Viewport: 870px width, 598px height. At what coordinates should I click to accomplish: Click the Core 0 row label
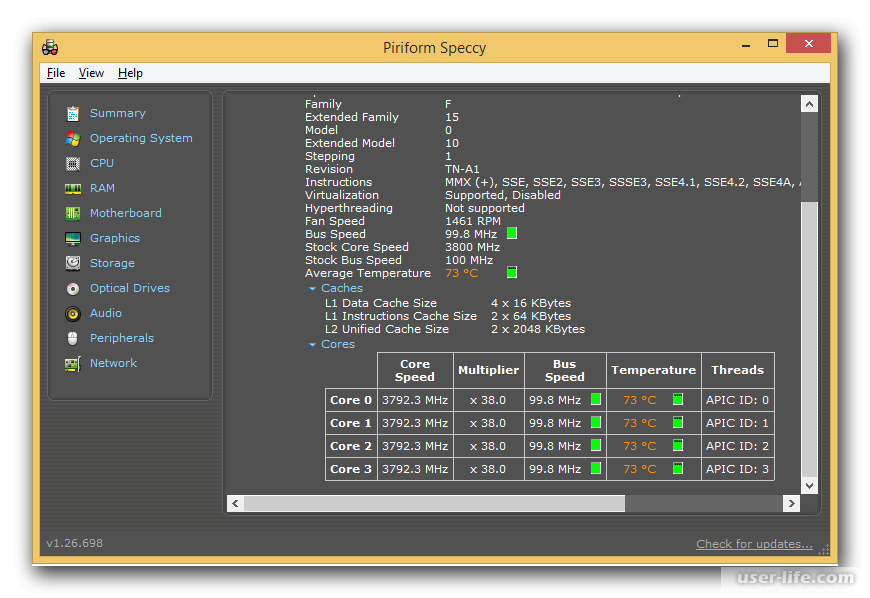coord(351,400)
